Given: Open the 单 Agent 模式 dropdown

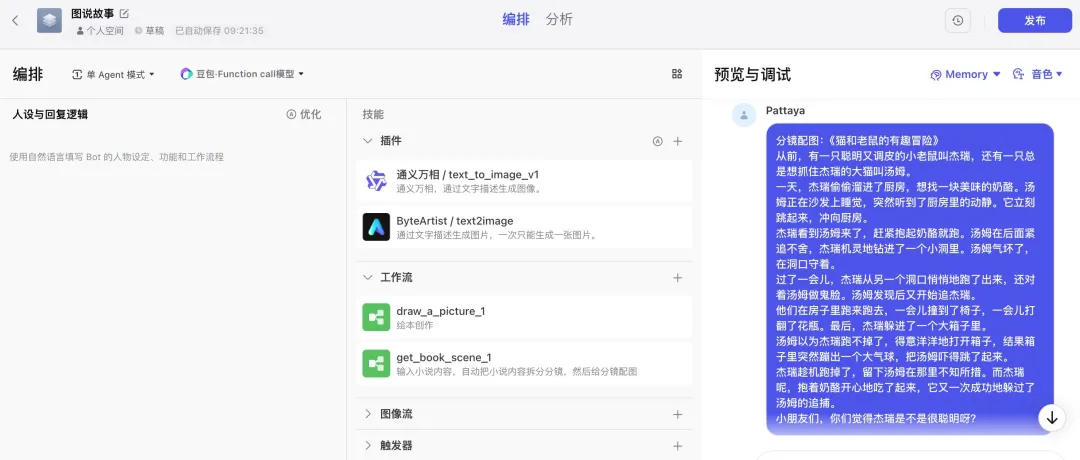Looking at the screenshot, I should tap(114, 74).
